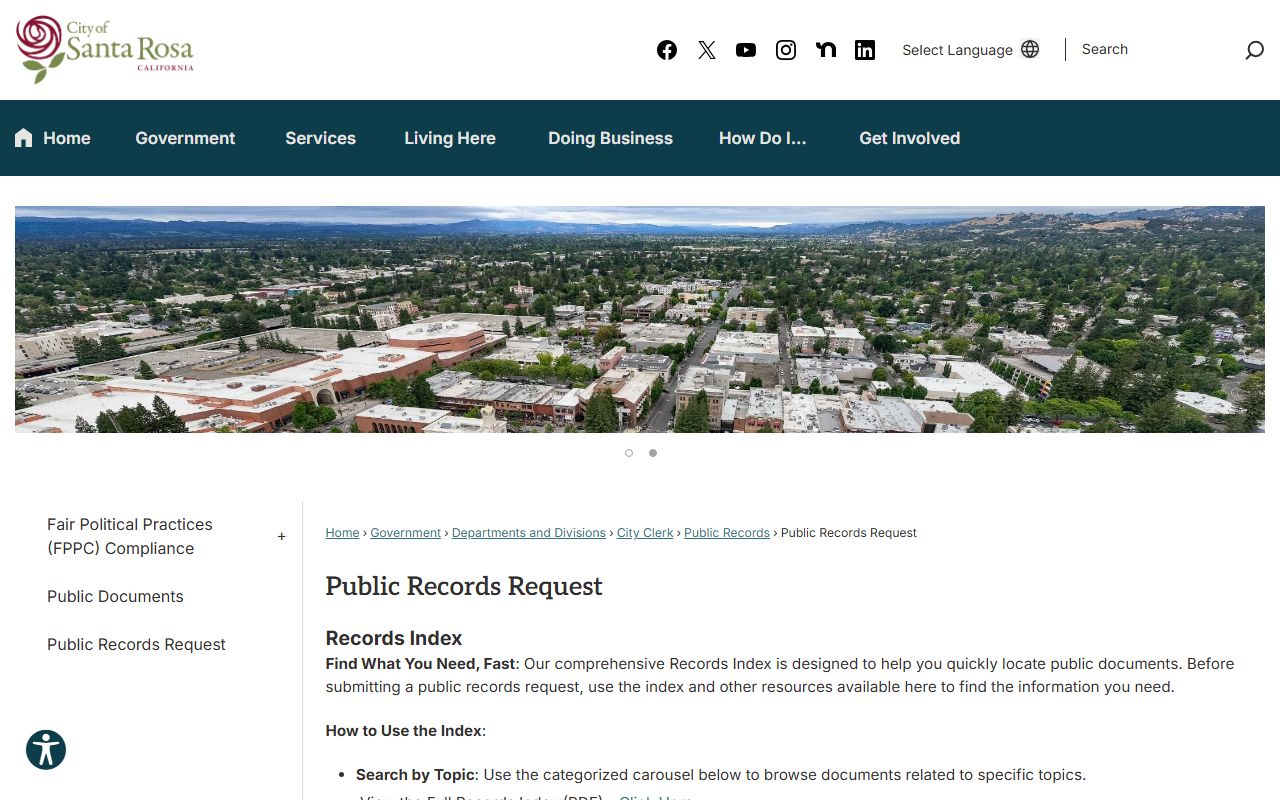1280x800 pixels.
Task: Open the Instagram icon
Action: [x=786, y=50]
